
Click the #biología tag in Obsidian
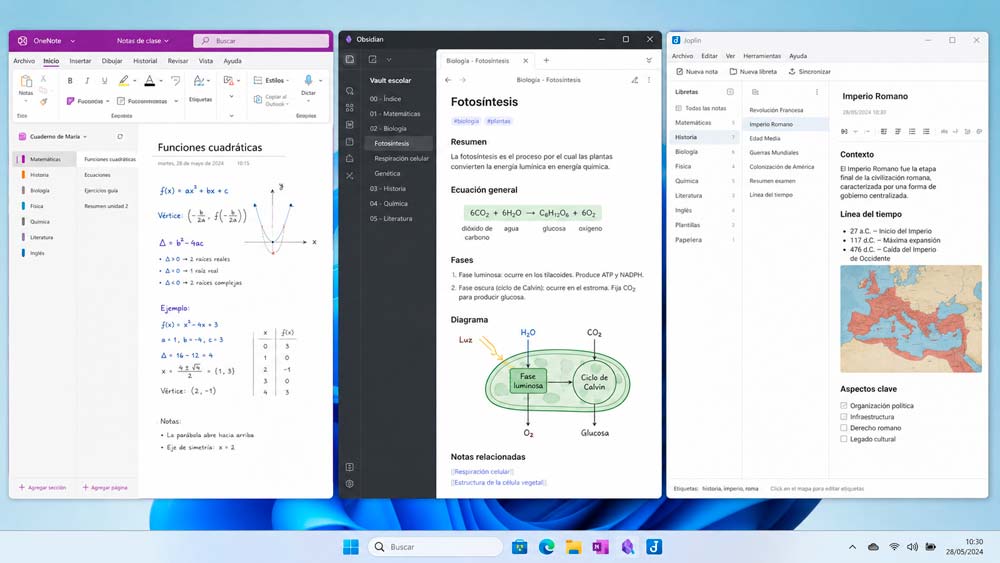pyautogui.click(x=466, y=121)
